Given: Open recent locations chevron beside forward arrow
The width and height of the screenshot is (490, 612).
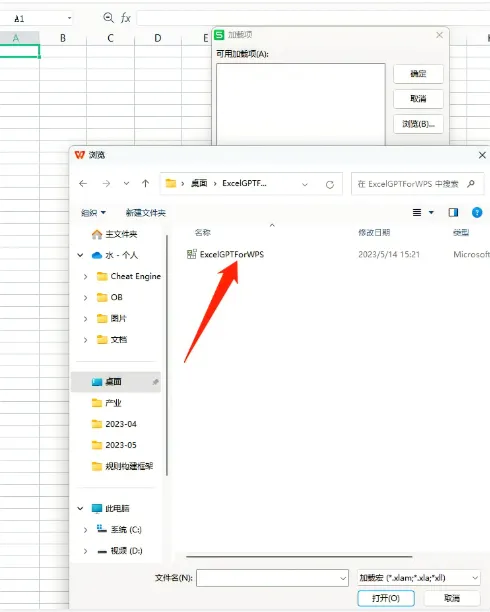Looking at the screenshot, I should pyautogui.click(x=126, y=183).
